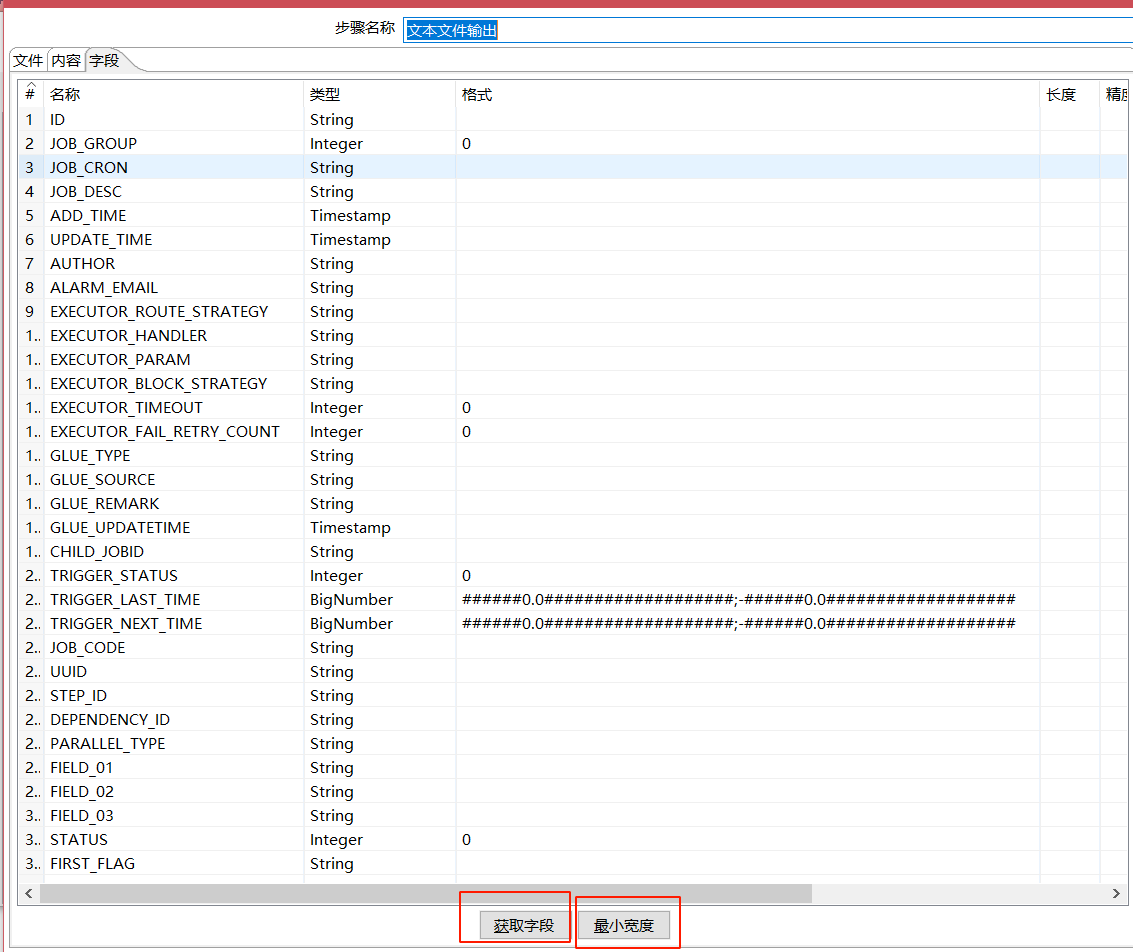Click the 类型 column header
This screenshot has width=1133, height=952.
click(378, 95)
